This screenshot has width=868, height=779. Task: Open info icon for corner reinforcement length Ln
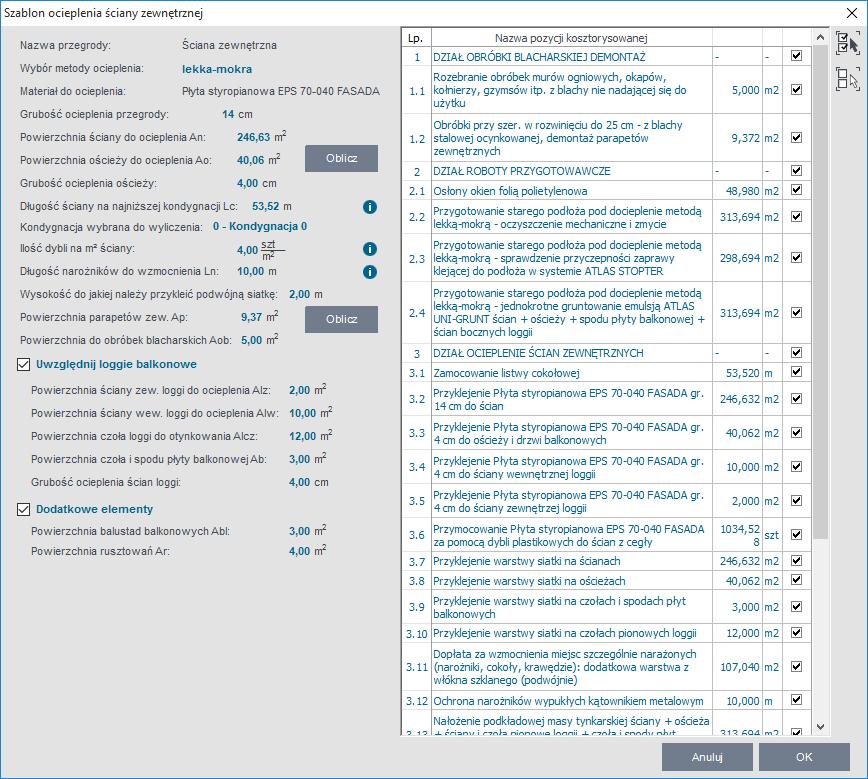point(370,272)
